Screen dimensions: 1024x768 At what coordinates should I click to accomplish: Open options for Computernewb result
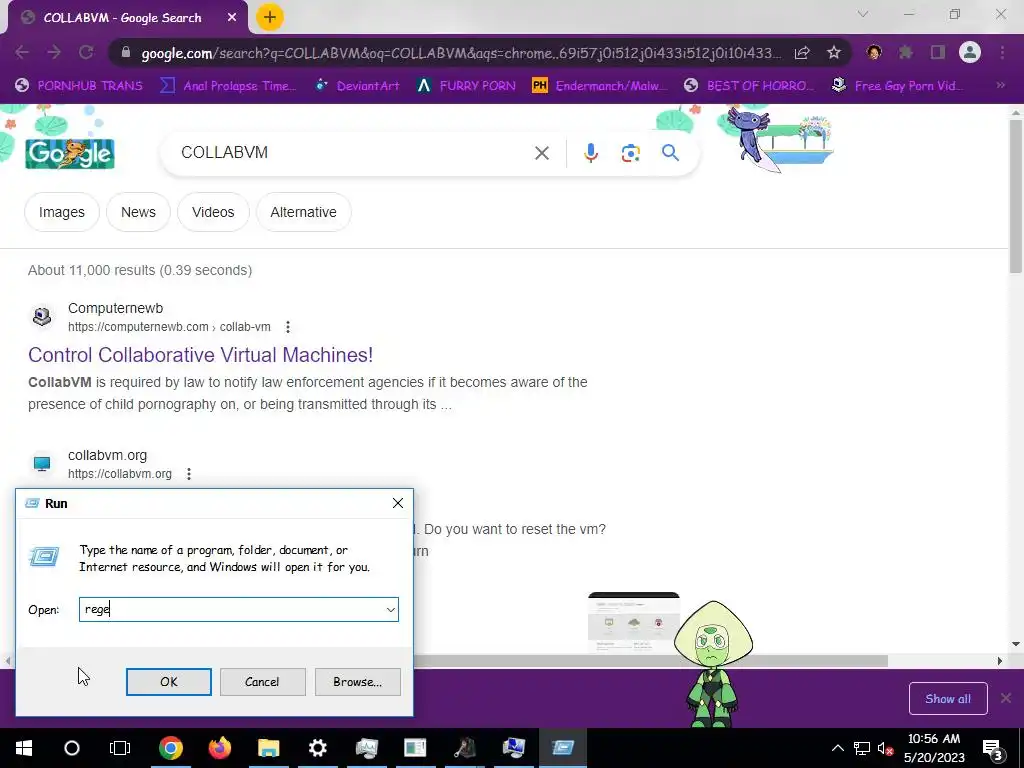tap(287, 327)
